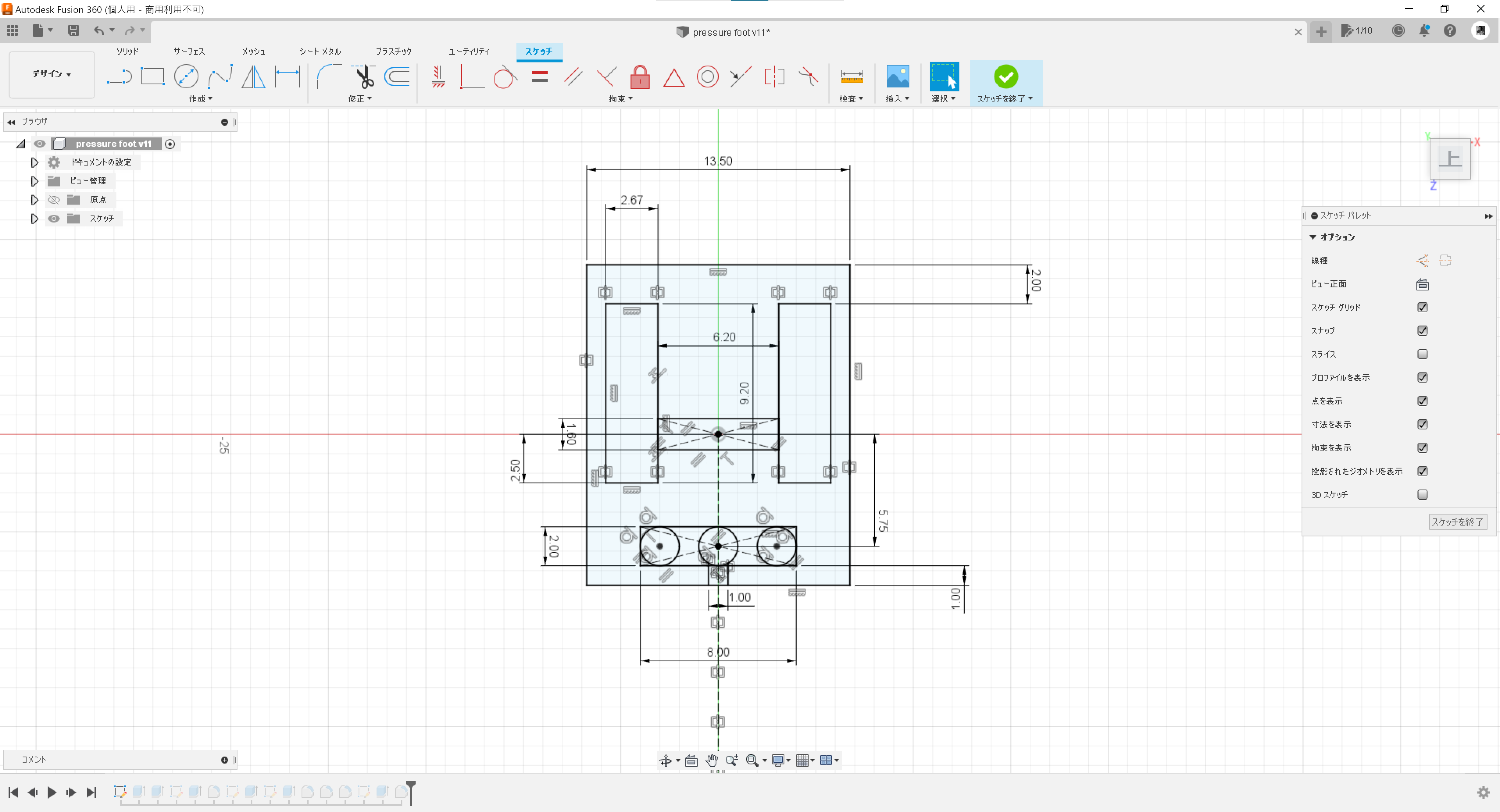
Task: Select the 2-point Rectangle tool
Action: 153,76
